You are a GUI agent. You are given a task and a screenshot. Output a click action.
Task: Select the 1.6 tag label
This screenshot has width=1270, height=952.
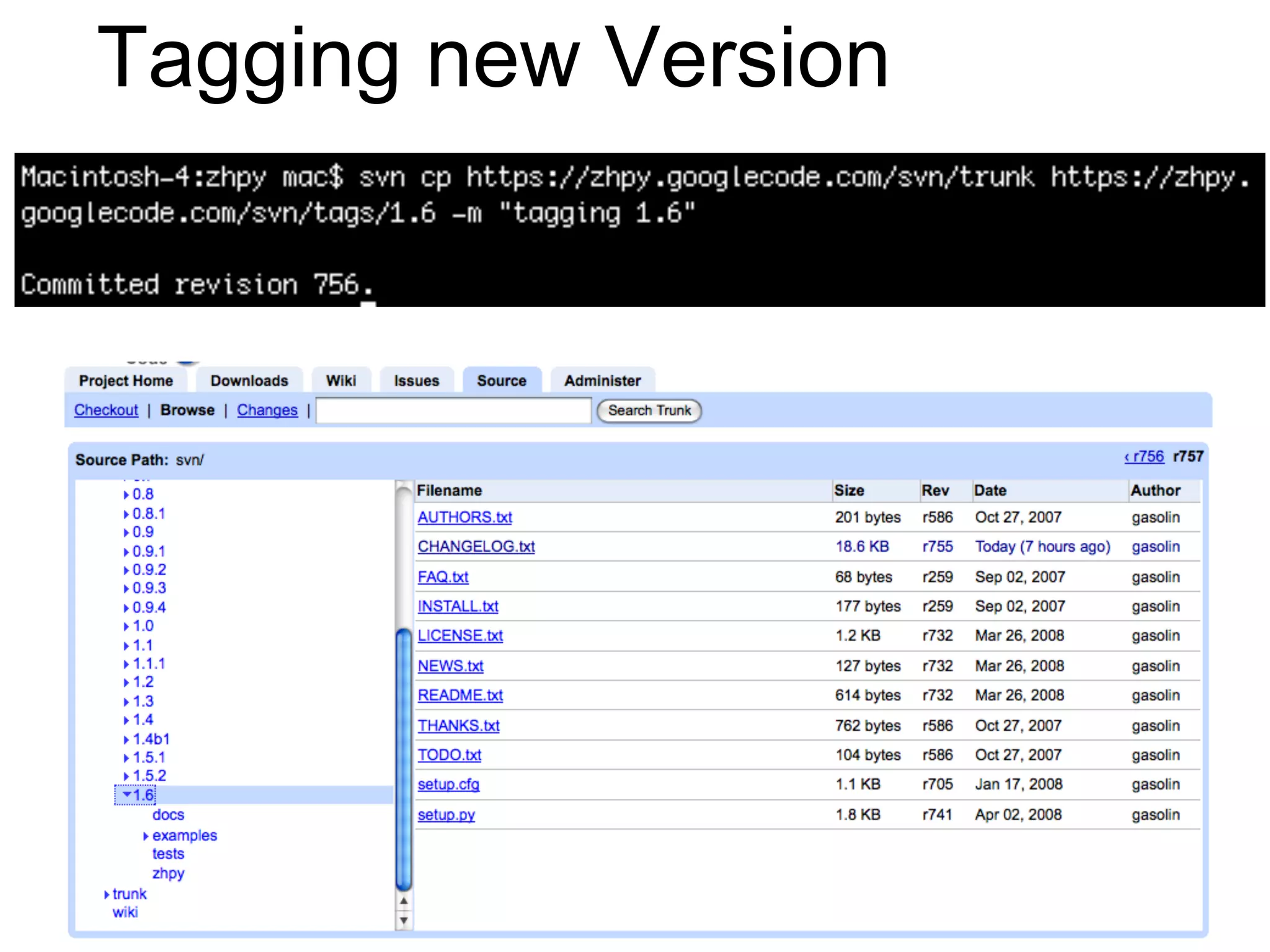[143, 795]
